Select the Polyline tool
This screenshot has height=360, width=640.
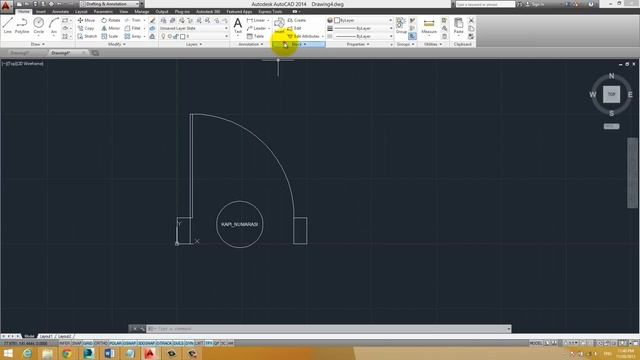click(x=22, y=26)
